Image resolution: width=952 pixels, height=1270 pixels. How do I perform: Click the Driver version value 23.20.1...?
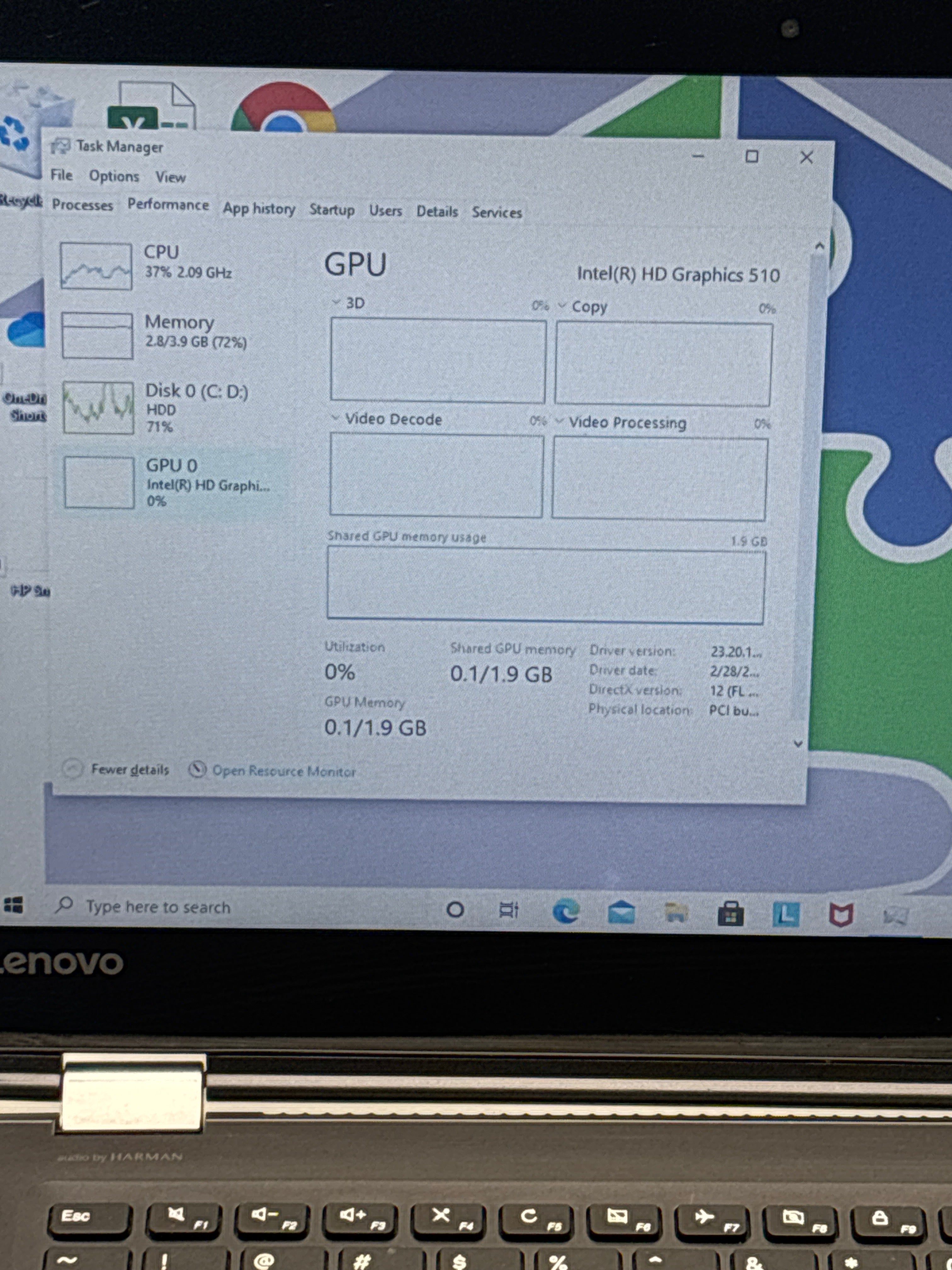click(736, 652)
